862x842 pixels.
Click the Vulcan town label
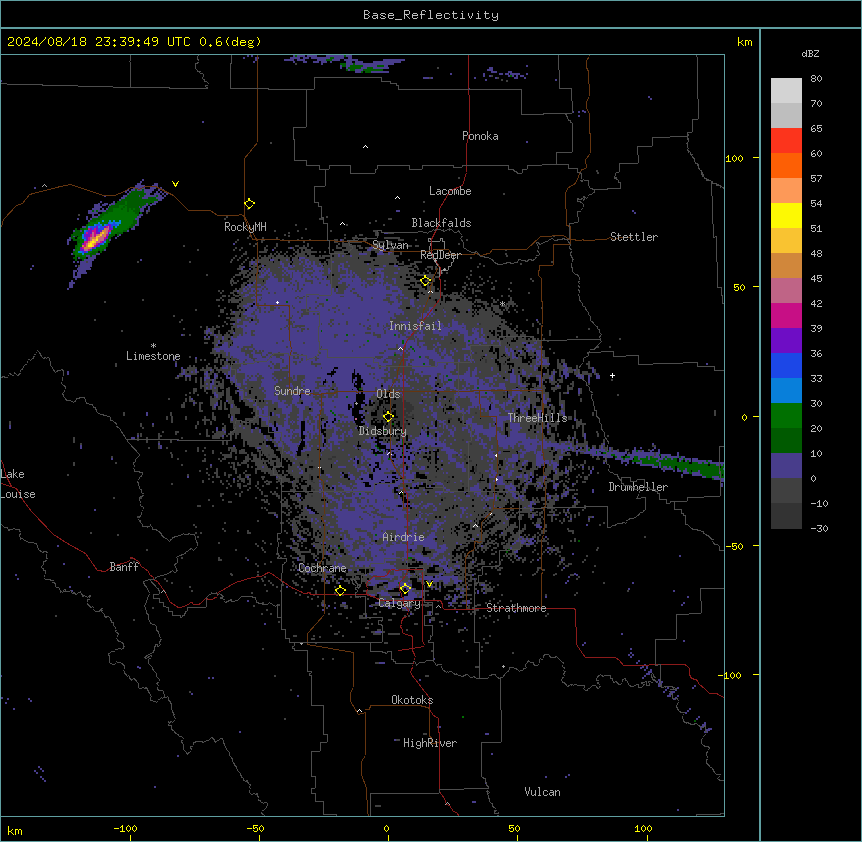point(542,792)
